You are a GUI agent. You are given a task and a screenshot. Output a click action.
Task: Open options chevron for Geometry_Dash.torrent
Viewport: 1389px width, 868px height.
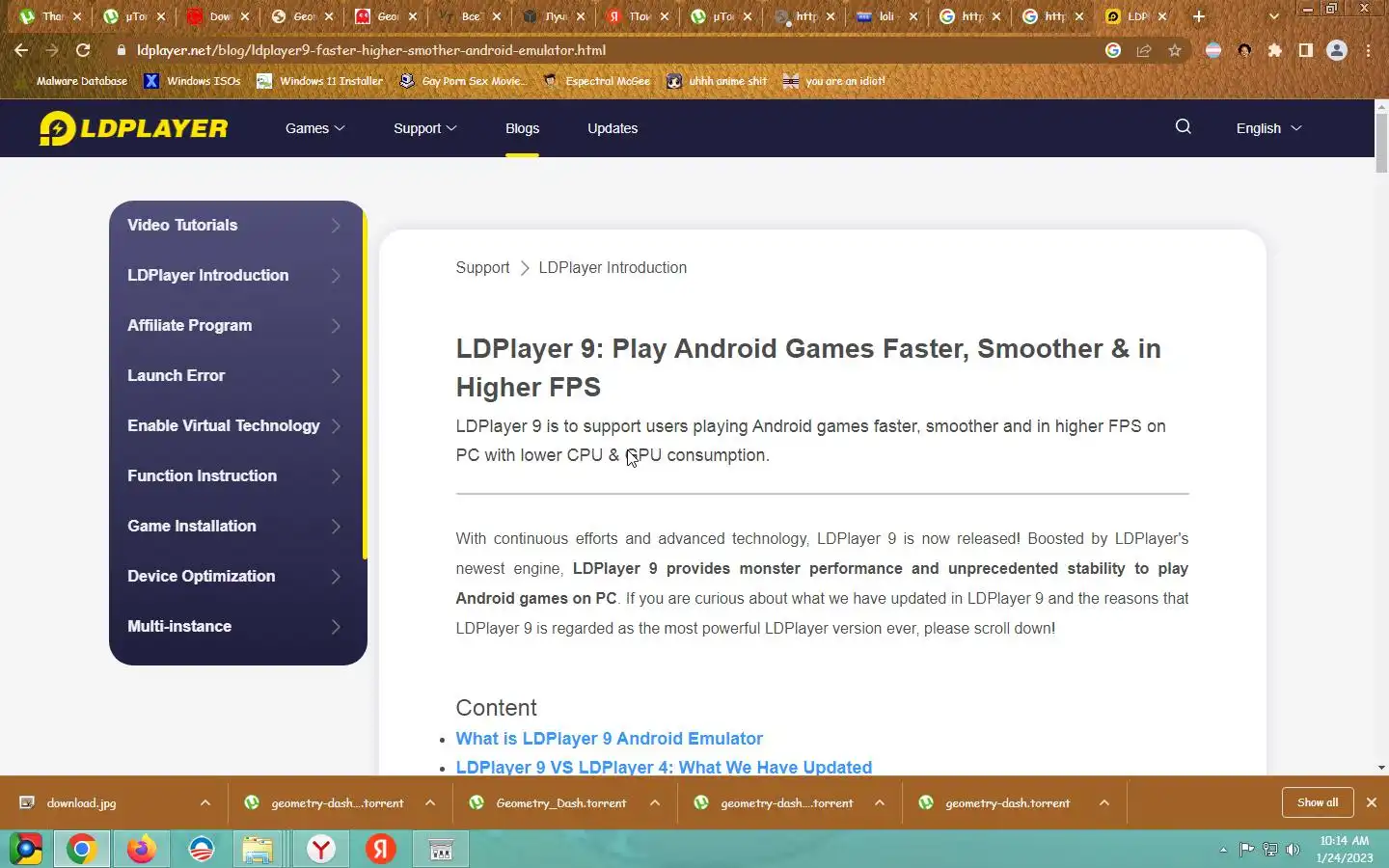(655, 802)
